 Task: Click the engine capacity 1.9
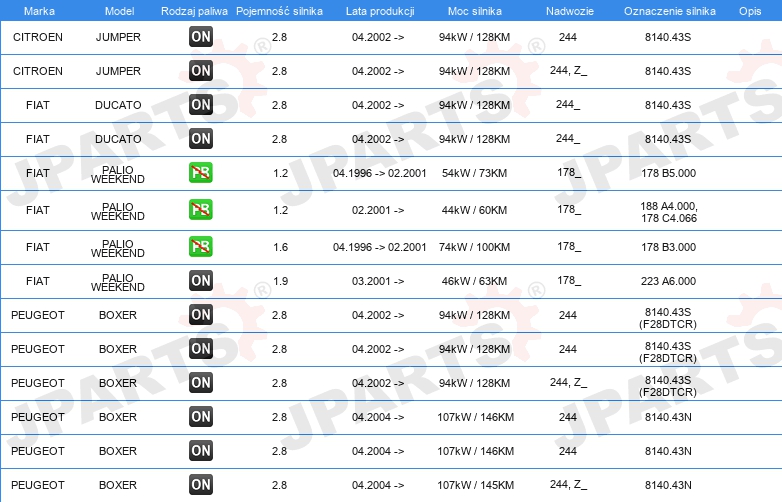[280, 281]
